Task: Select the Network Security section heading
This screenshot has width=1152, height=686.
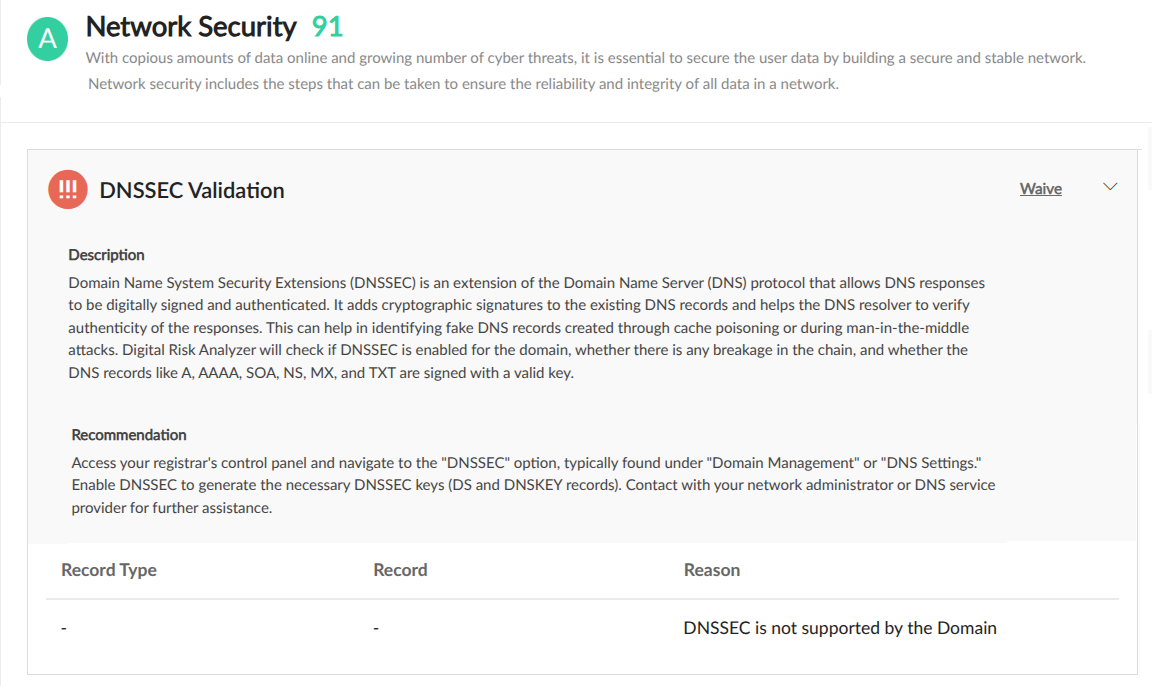Action: [x=190, y=26]
